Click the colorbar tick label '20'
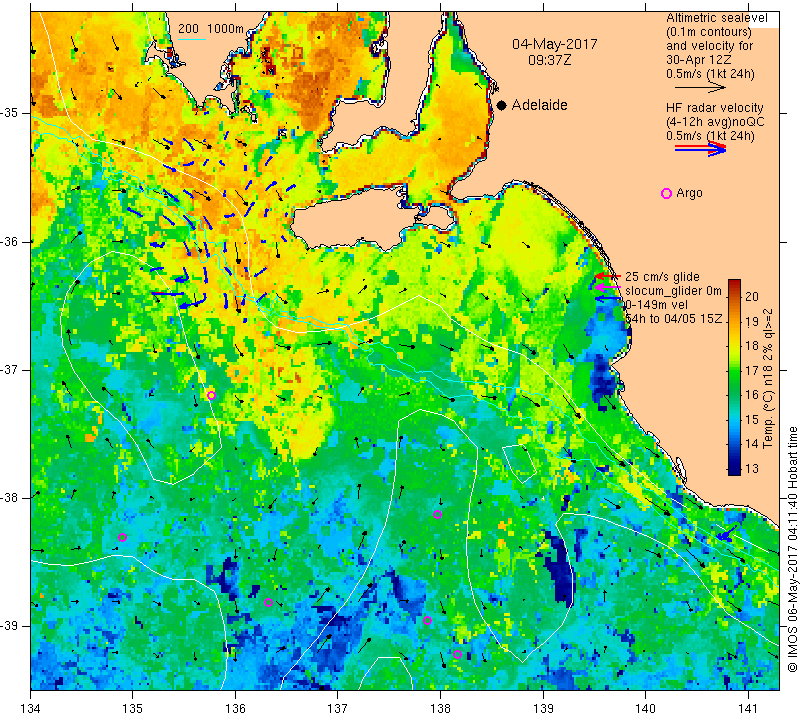This screenshot has height=720, width=800. pyautogui.click(x=752, y=296)
